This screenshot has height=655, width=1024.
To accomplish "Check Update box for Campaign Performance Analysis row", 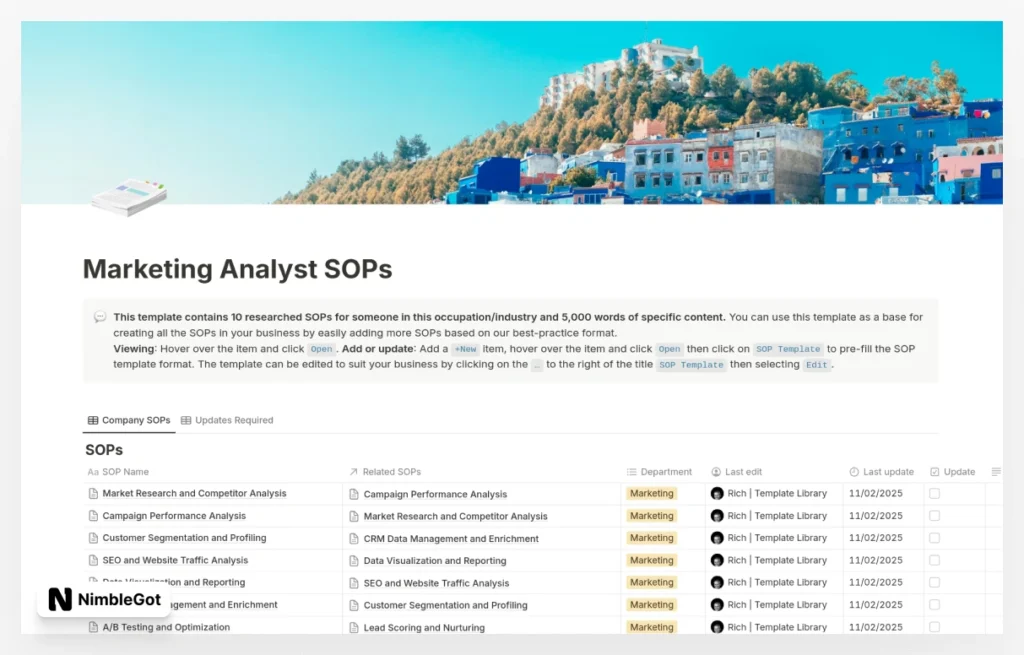I will click(935, 516).
